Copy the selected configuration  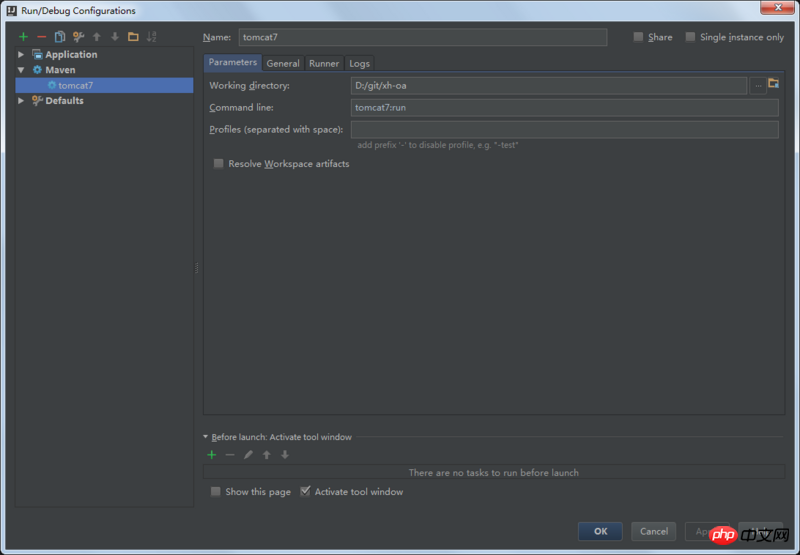(x=60, y=37)
